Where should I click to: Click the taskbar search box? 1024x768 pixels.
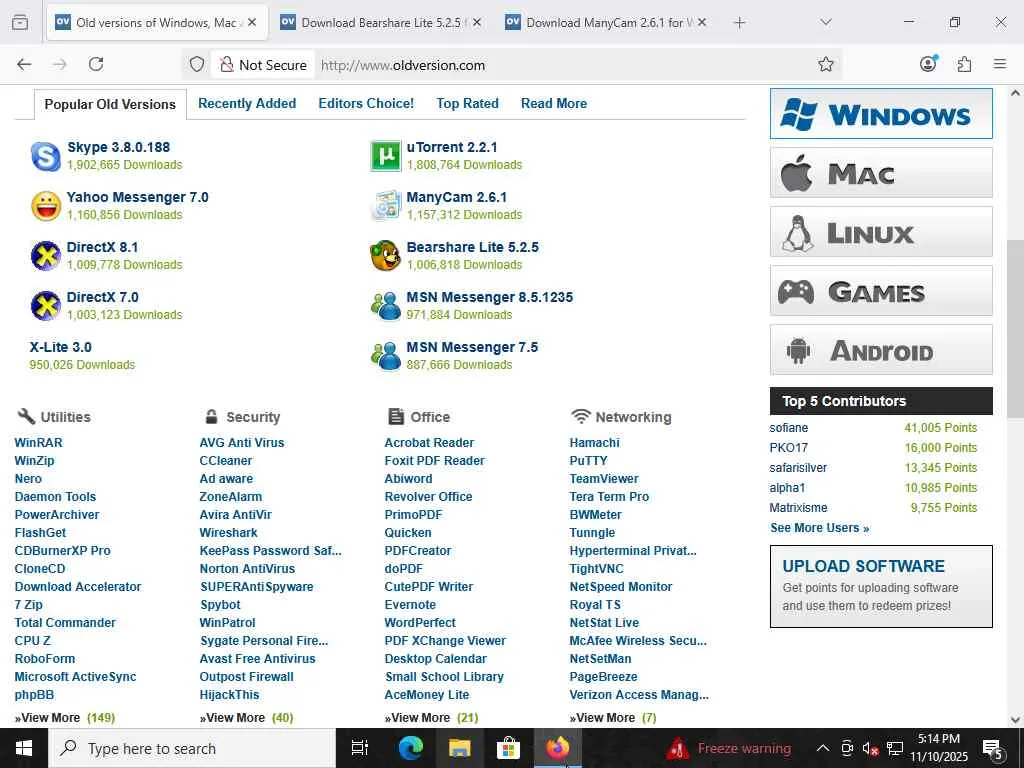click(x=192, y=748)
